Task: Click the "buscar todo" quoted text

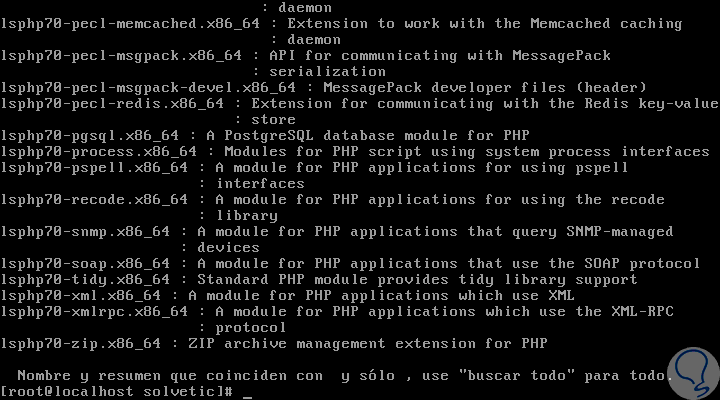Action: 516,375
